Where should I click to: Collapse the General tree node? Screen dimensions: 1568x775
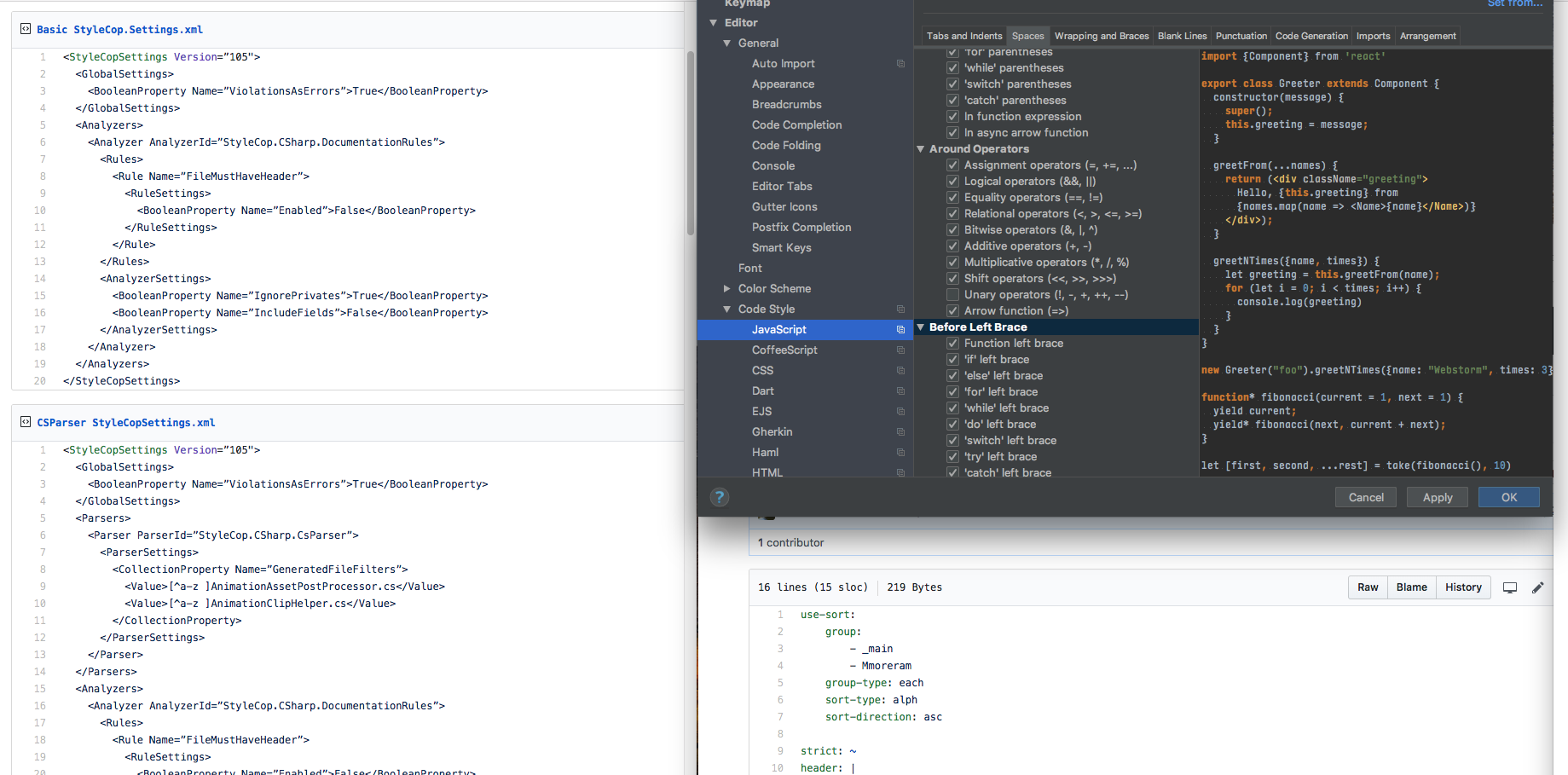click(727, 43)
